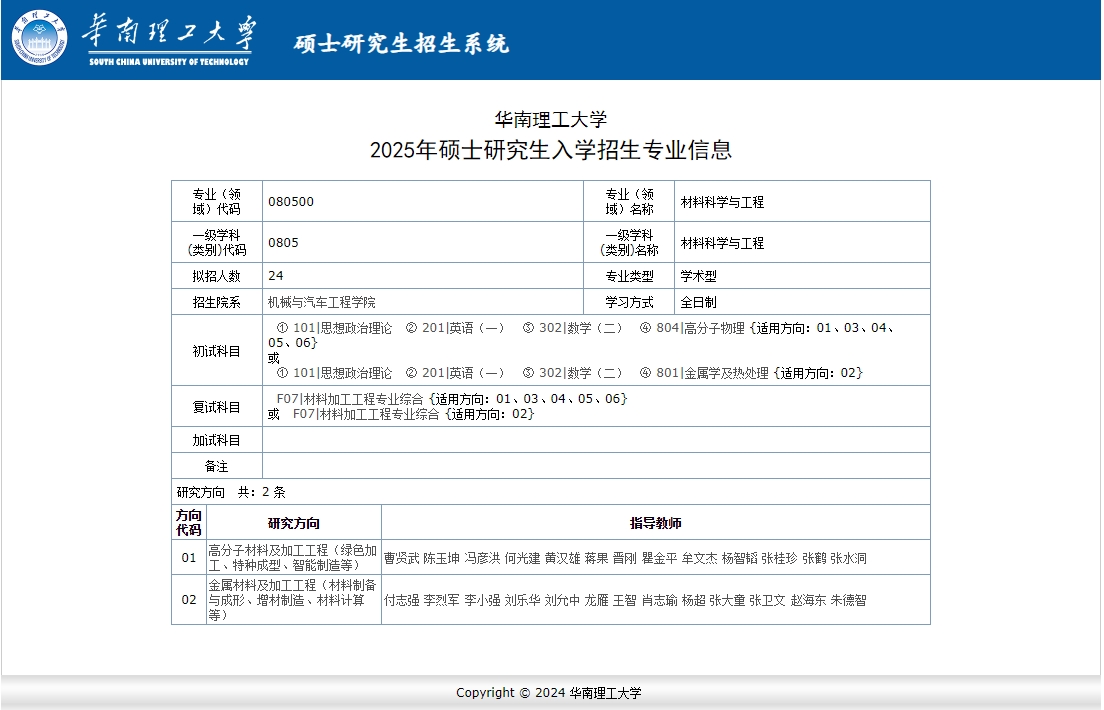Click the 拟招人数 label cell

(x=216, y=276)
